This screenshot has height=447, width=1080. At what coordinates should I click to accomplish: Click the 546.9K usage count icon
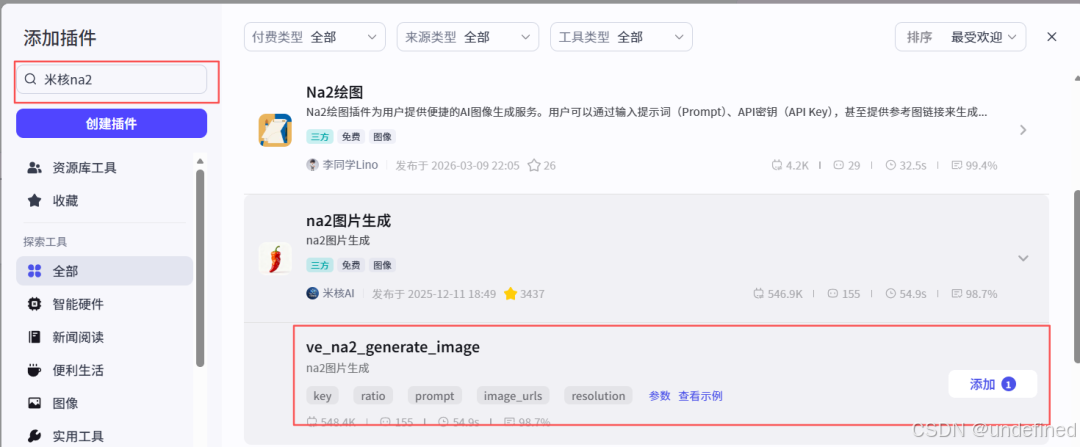[759, 294]
